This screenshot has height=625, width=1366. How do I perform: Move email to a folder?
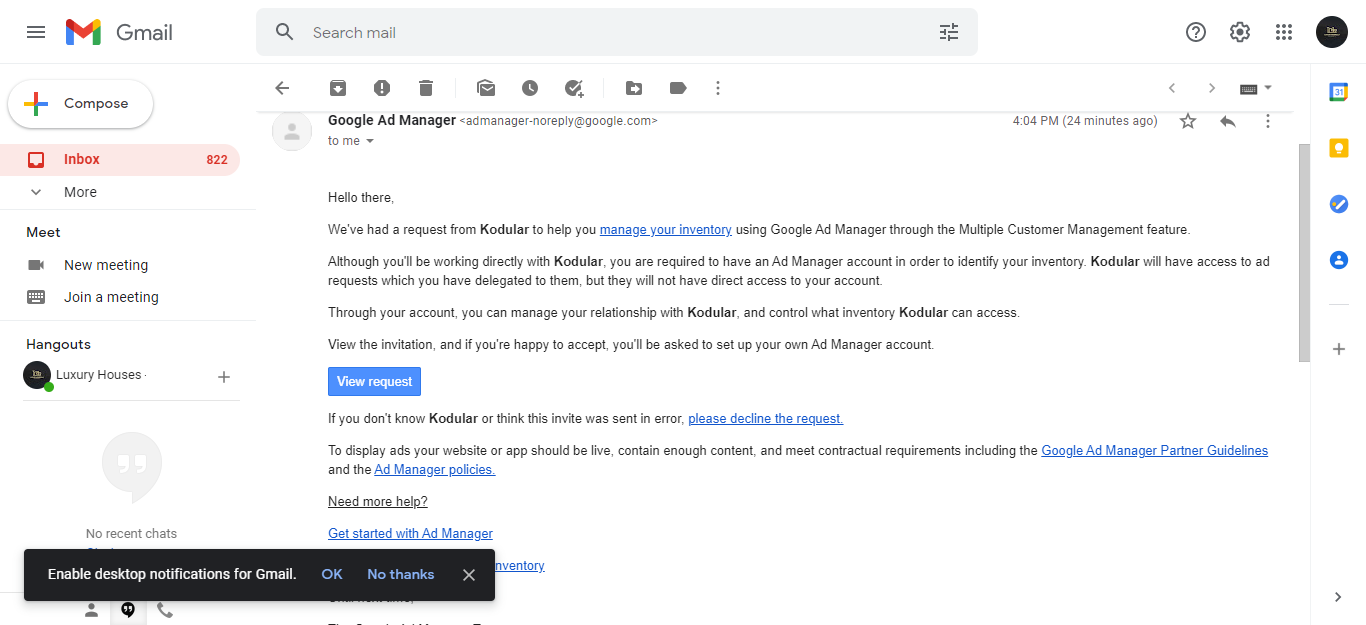coord(634,88)
